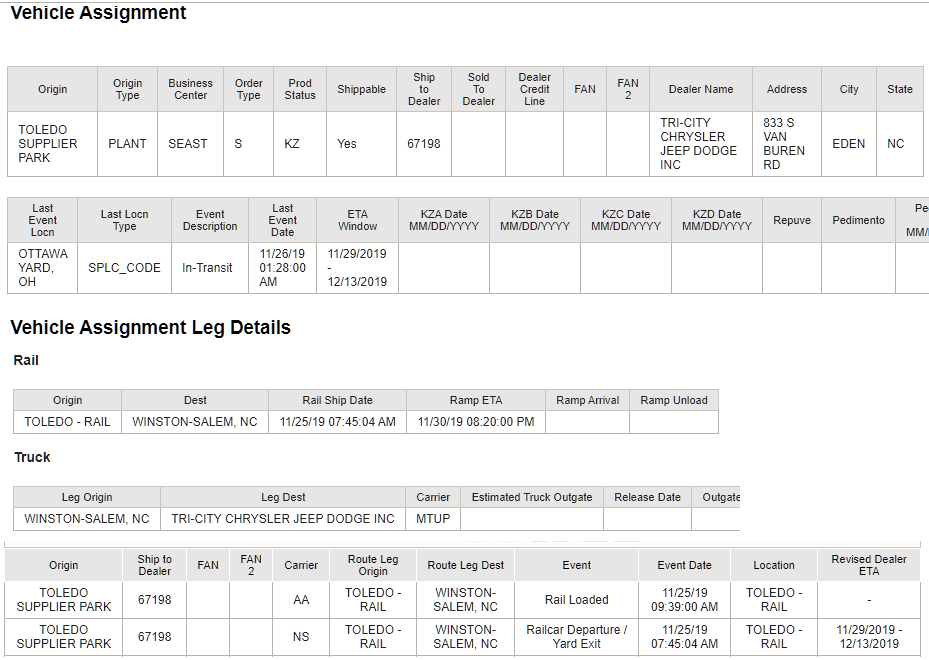Select the 'Origin Type' column header
The width and height of the screenshot is (929, 660).
(x=127, y=89)
